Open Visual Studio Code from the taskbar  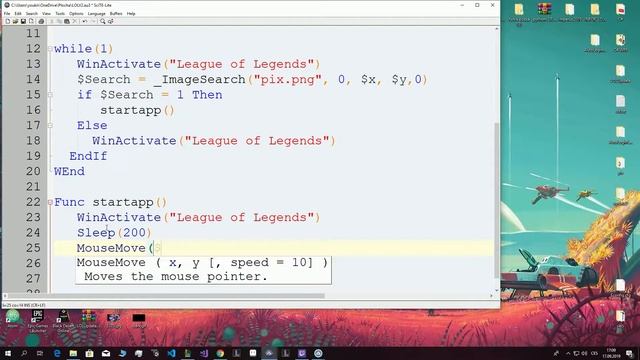pyautogui.click(x=171, y=353)
